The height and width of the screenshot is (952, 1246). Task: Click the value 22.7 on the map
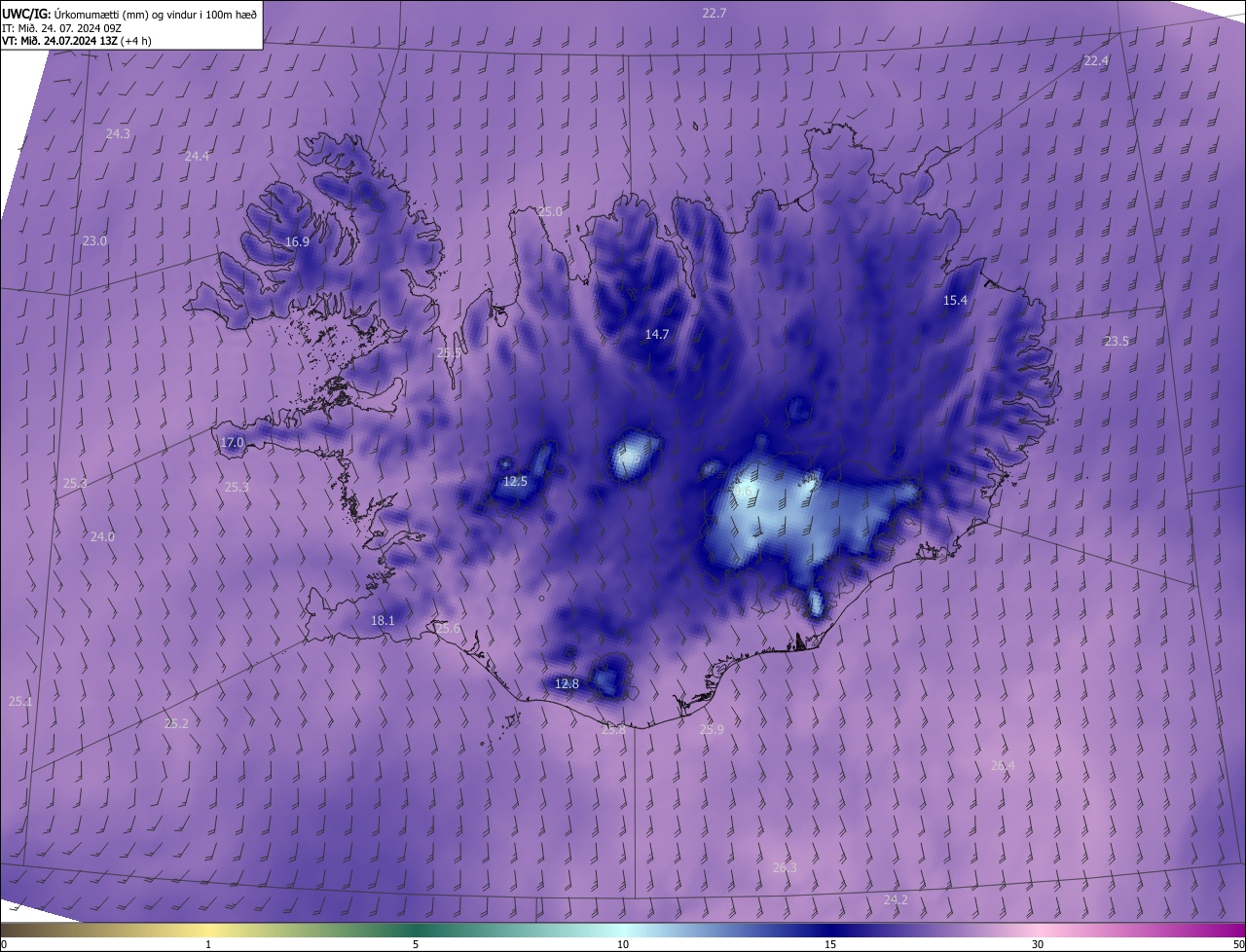tap(715, 13)
